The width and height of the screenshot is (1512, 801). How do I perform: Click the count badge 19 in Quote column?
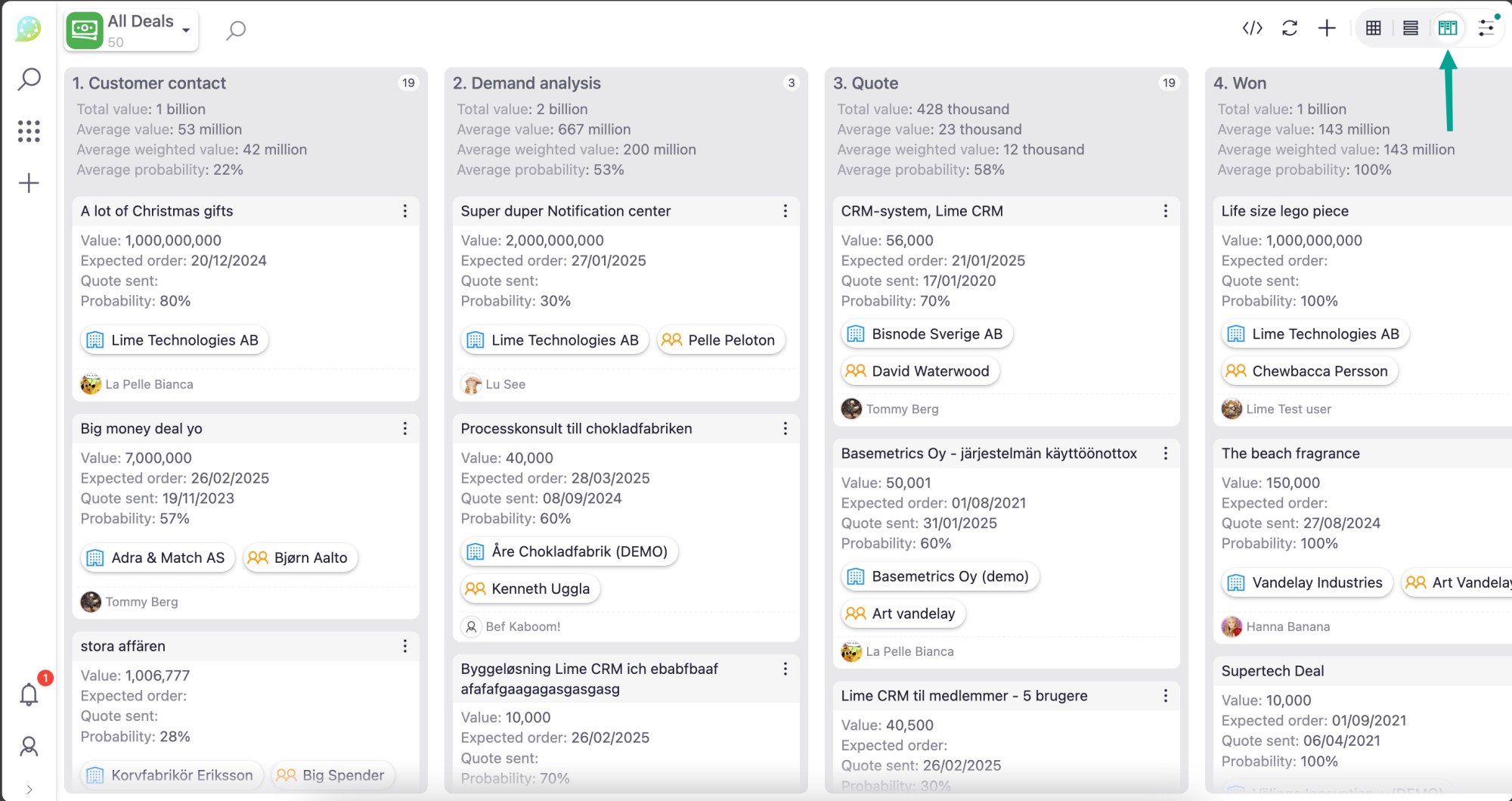tap(1169, 83)
